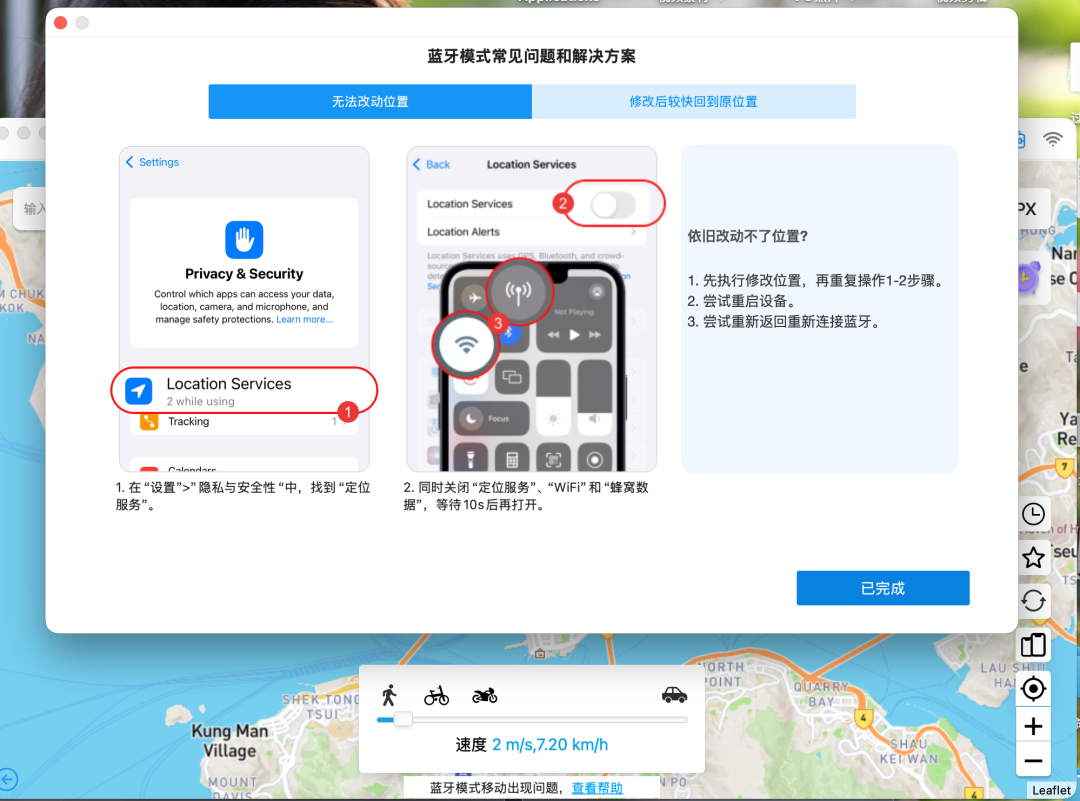Click the 蓝牙模式常见问题和解决方案 title
The height and width of the screenshot is (801, 1080).
531,56
